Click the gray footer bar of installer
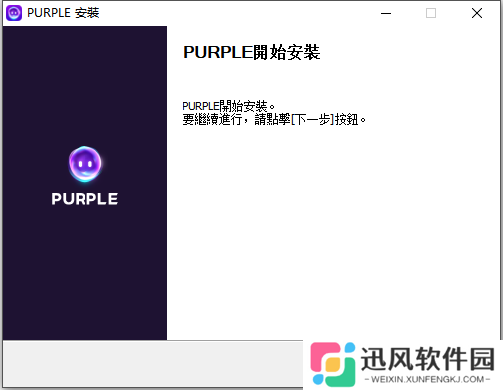Viewport: 503px width, 390px height. pos(153,364)
